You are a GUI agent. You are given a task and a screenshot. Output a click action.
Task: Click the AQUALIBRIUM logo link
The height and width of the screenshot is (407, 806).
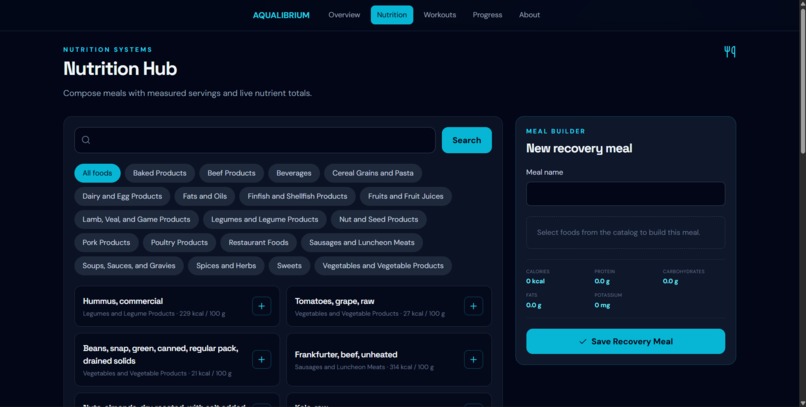pos(281,15)
